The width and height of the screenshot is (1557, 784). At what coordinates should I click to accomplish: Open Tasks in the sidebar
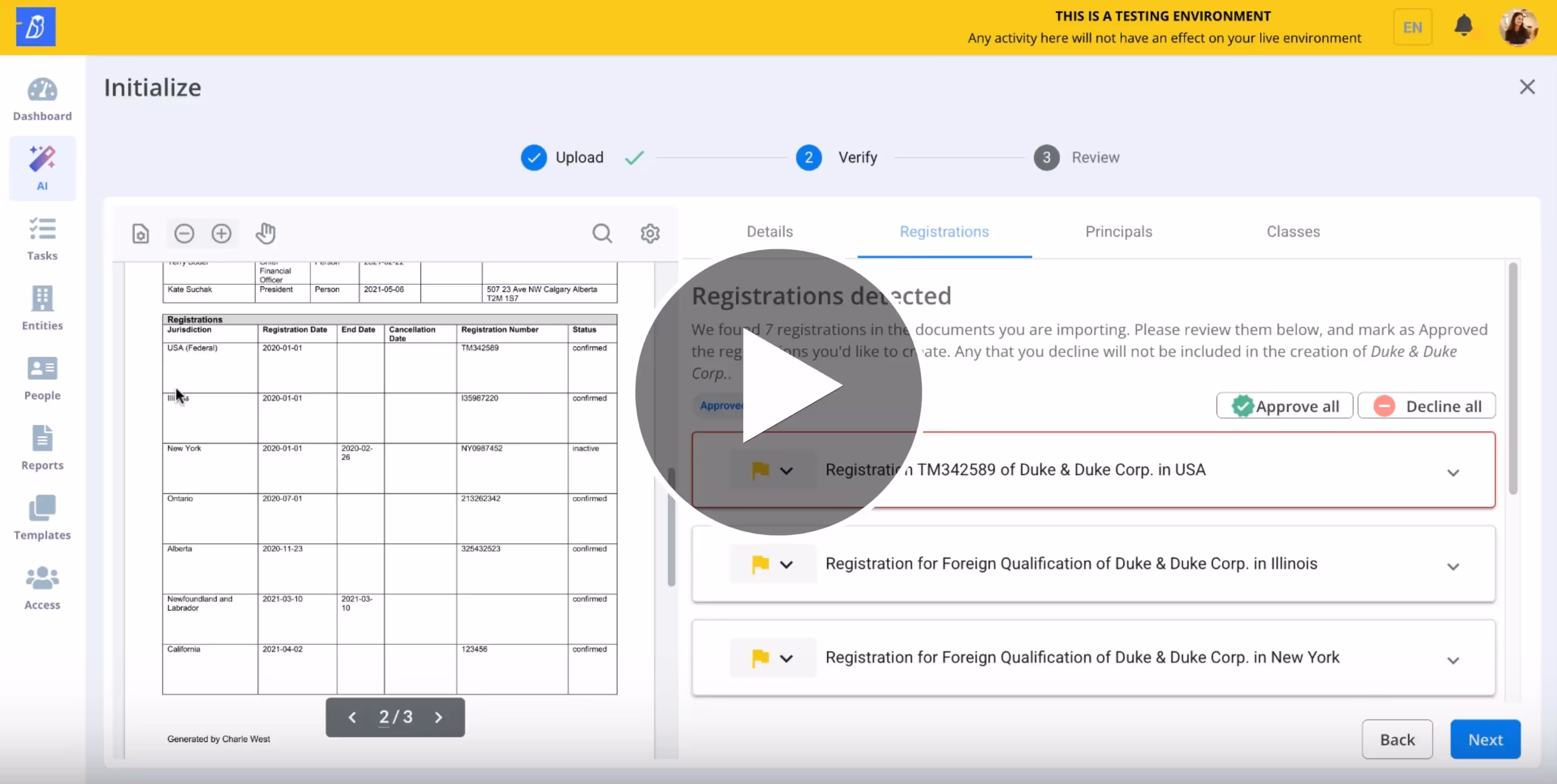coord(42,239)
